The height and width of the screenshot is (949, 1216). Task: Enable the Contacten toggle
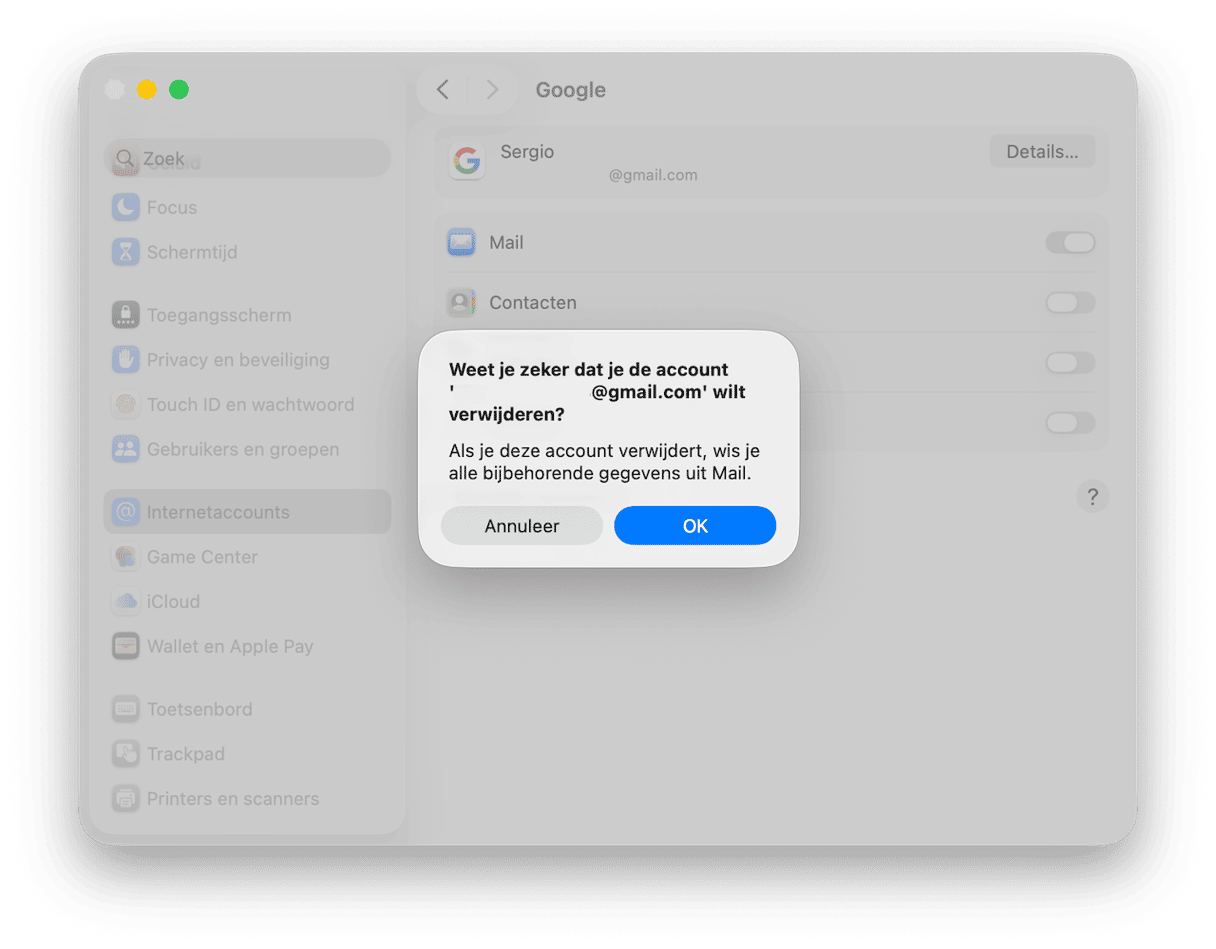point(1070,302)
